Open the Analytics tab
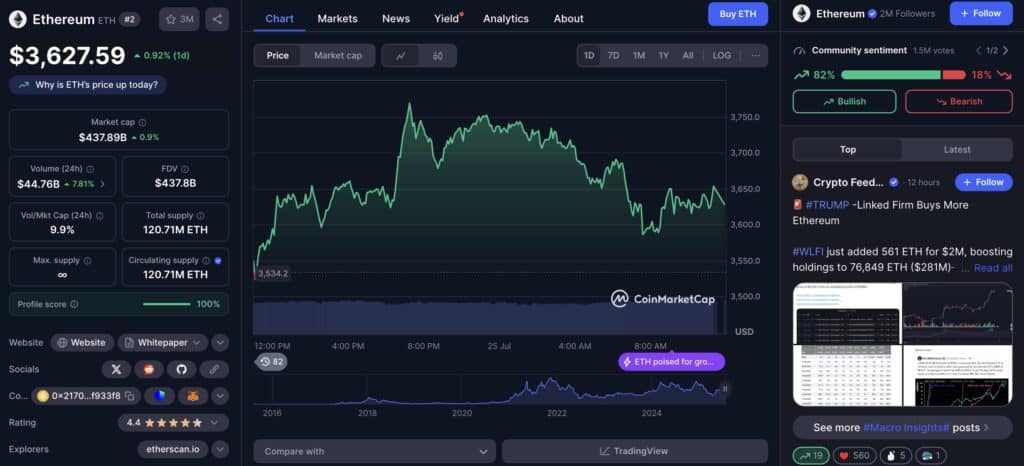1024x466 pixels. pos(506,18)
